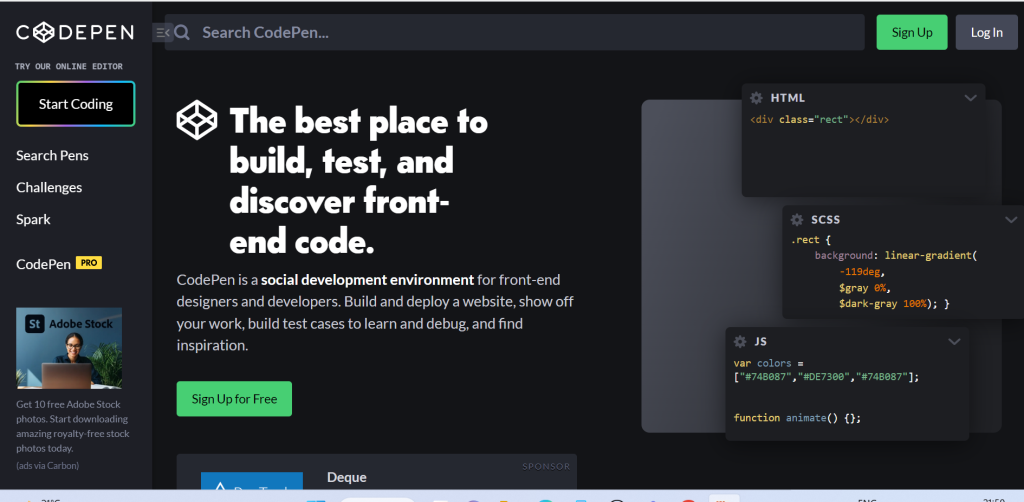Open CodePen PRO page from sidebar
The image size is (1024, 502).
[59, 264]
